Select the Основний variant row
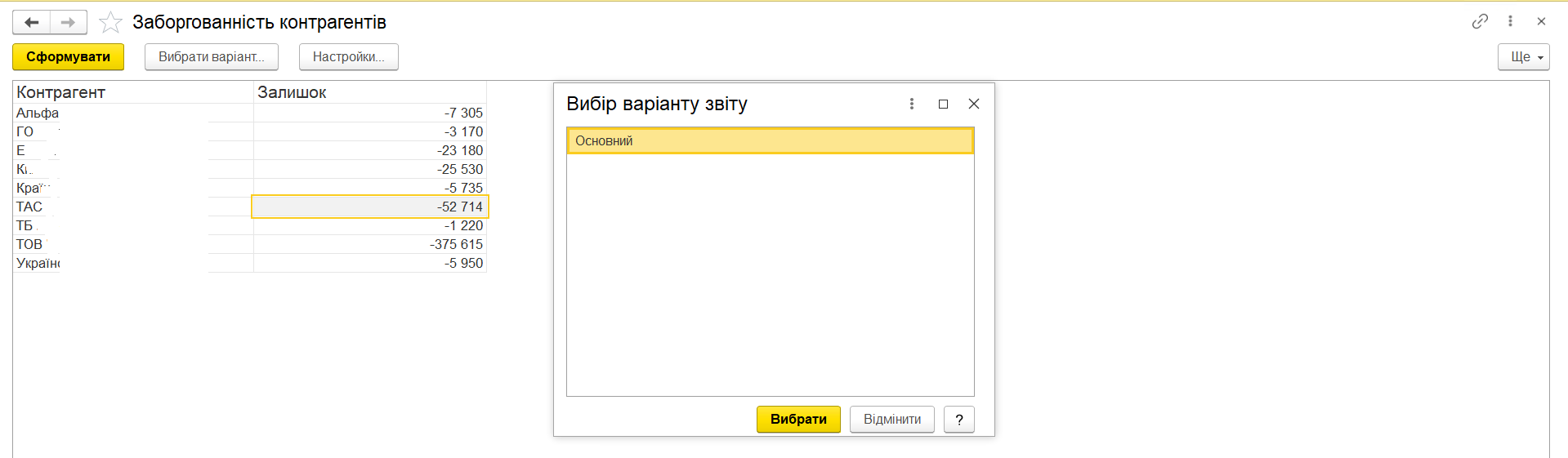The height and width of the screenshot is (458, 1568). point(770,140)
